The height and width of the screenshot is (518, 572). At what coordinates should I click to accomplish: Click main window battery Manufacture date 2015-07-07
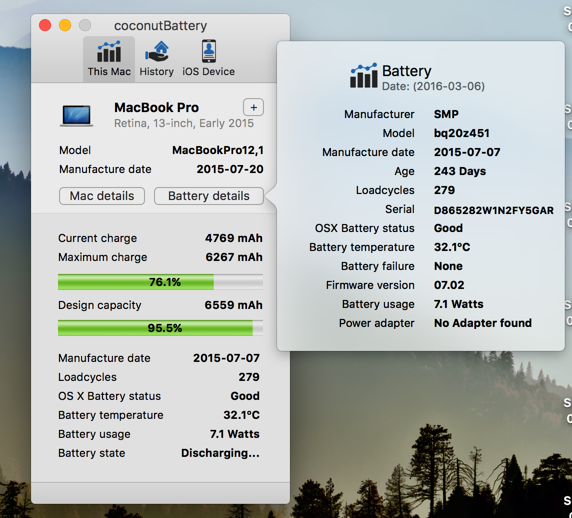tap(226, 358)
